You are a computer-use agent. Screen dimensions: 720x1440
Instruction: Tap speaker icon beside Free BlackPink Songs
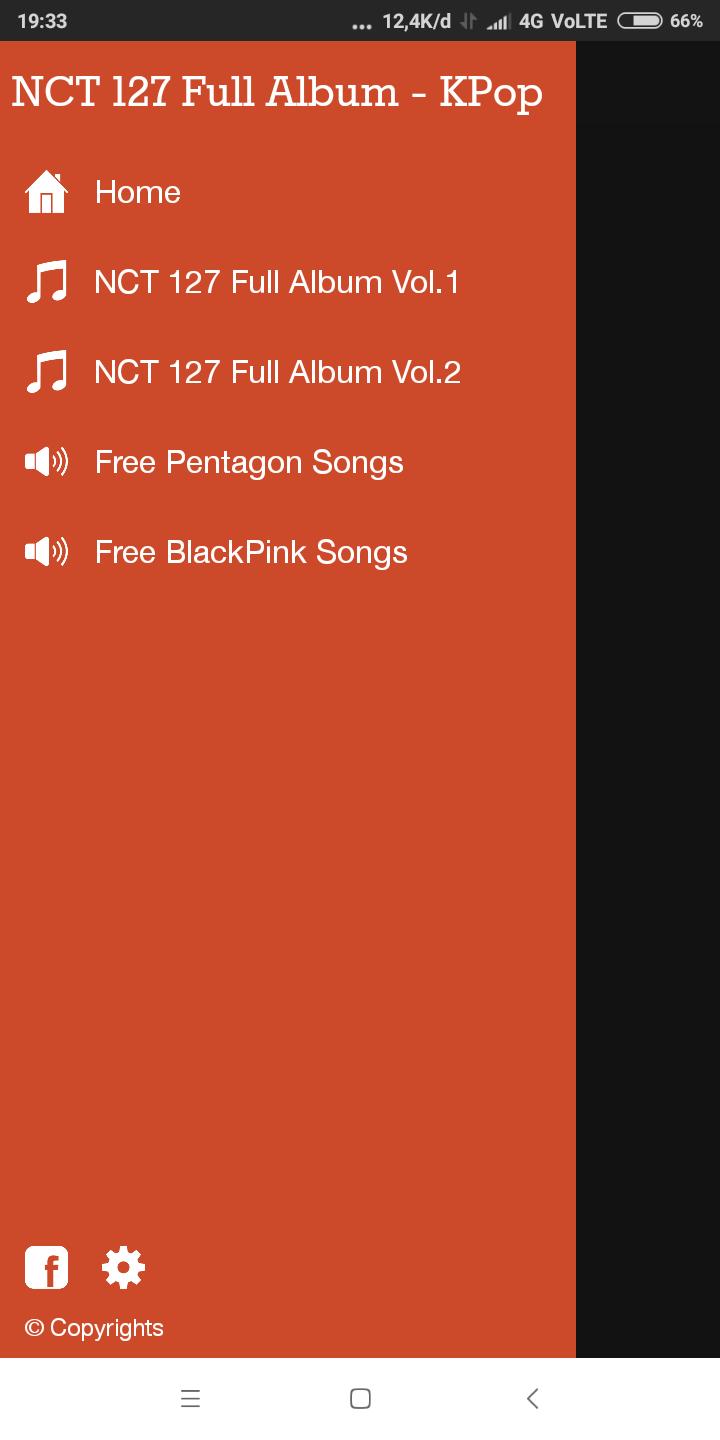click(x=46, y=552)
